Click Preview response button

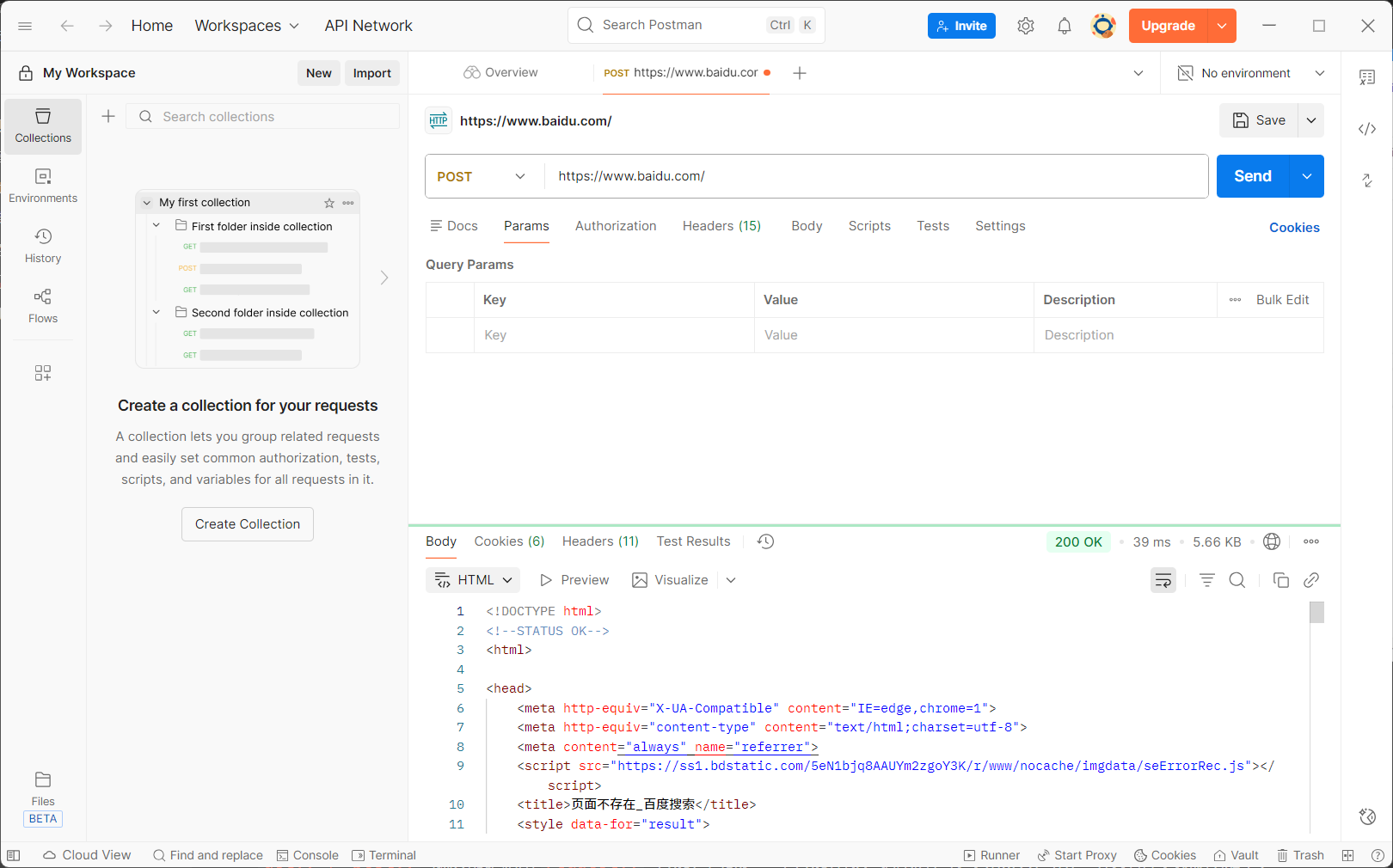point(574,580)
